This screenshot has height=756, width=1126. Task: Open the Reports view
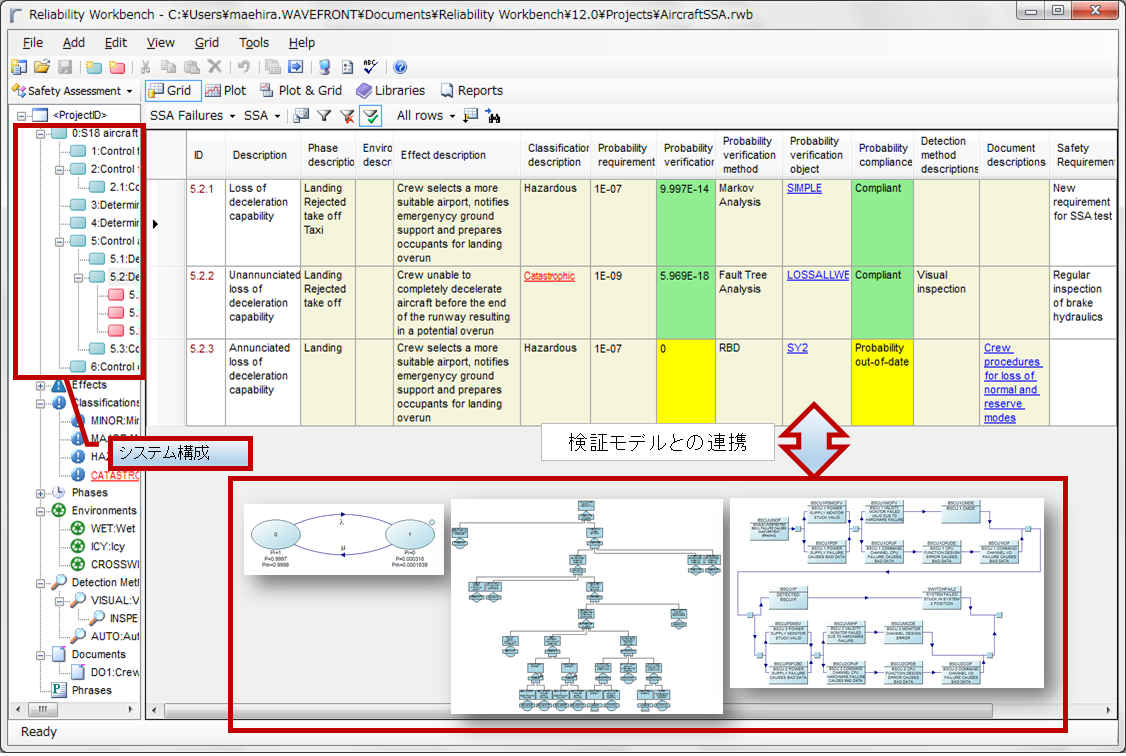tap(471, 90)
